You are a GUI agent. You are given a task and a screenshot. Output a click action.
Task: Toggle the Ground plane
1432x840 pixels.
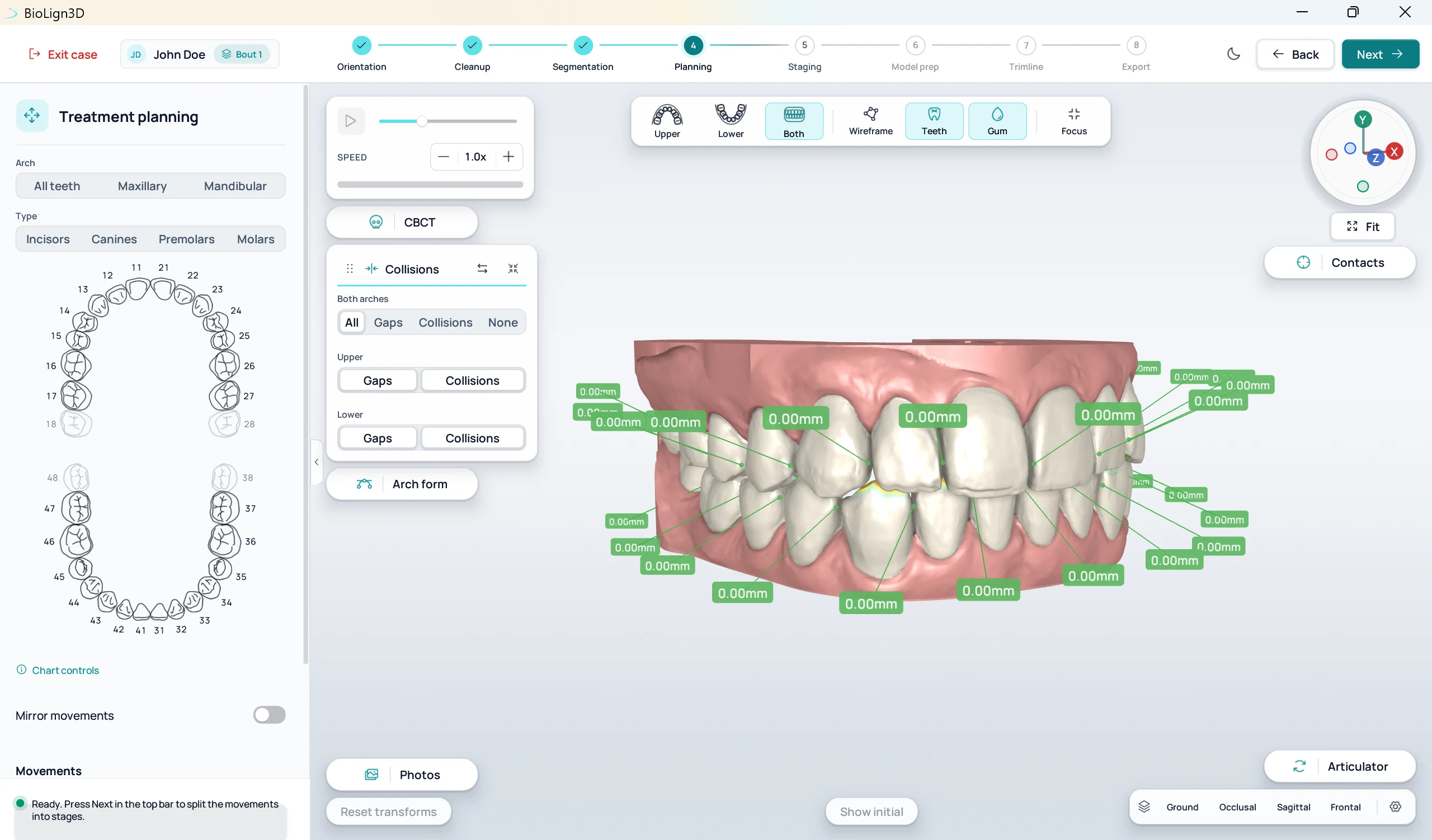tap(1182, 807)
